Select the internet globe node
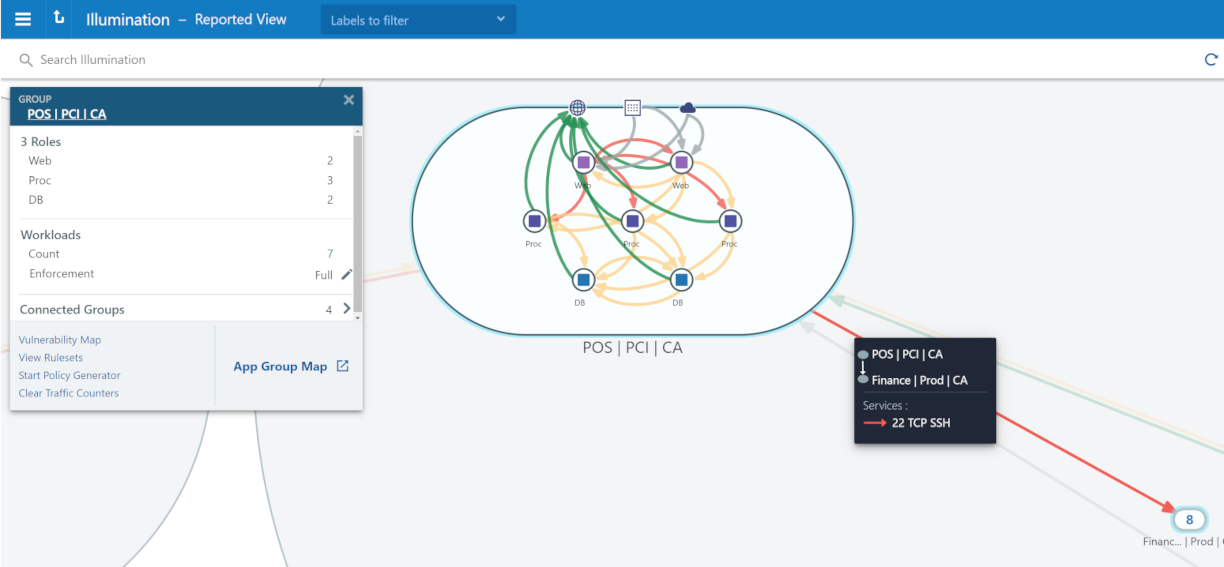This screenshot has height=567, width=1224. pos(577,107)
